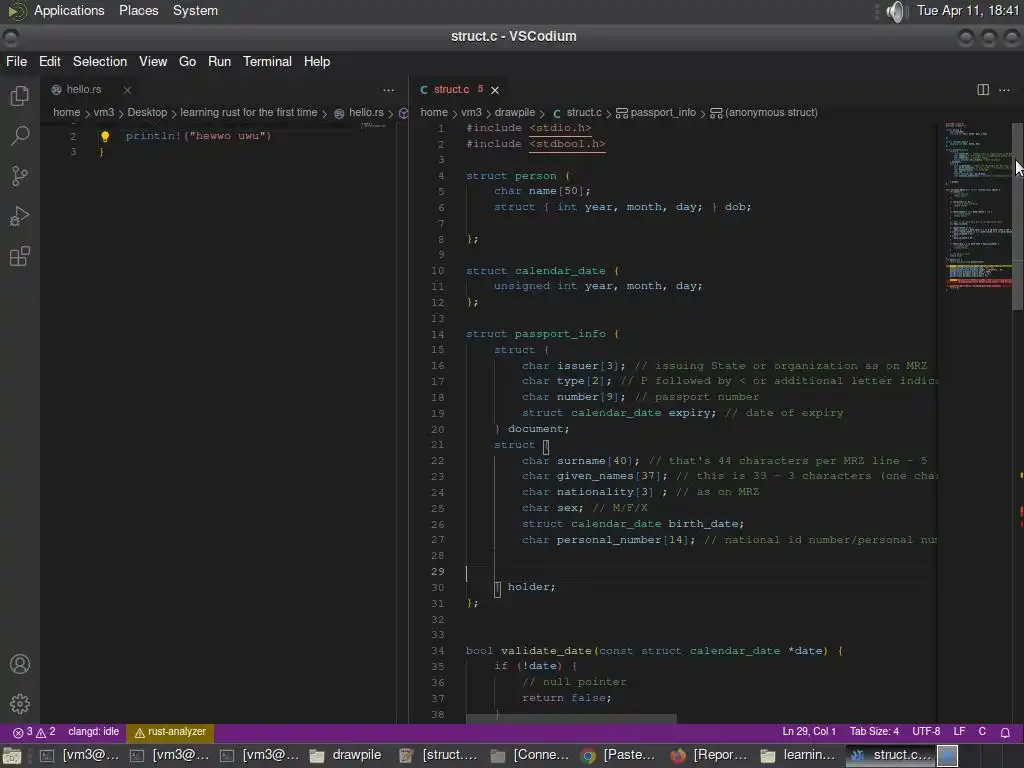Viewport: 1024px width, 768px height.
Task: Open the Explorer view in activity bar
Action: point(20,96)
